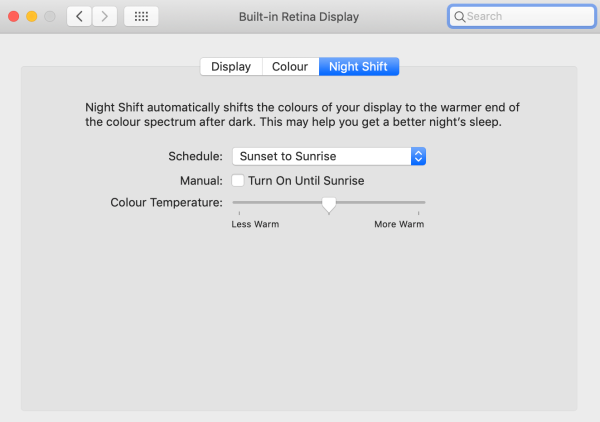Viewport: 600px width, 422px height.
Task: Switch to the Display tab
Action: 231,67
